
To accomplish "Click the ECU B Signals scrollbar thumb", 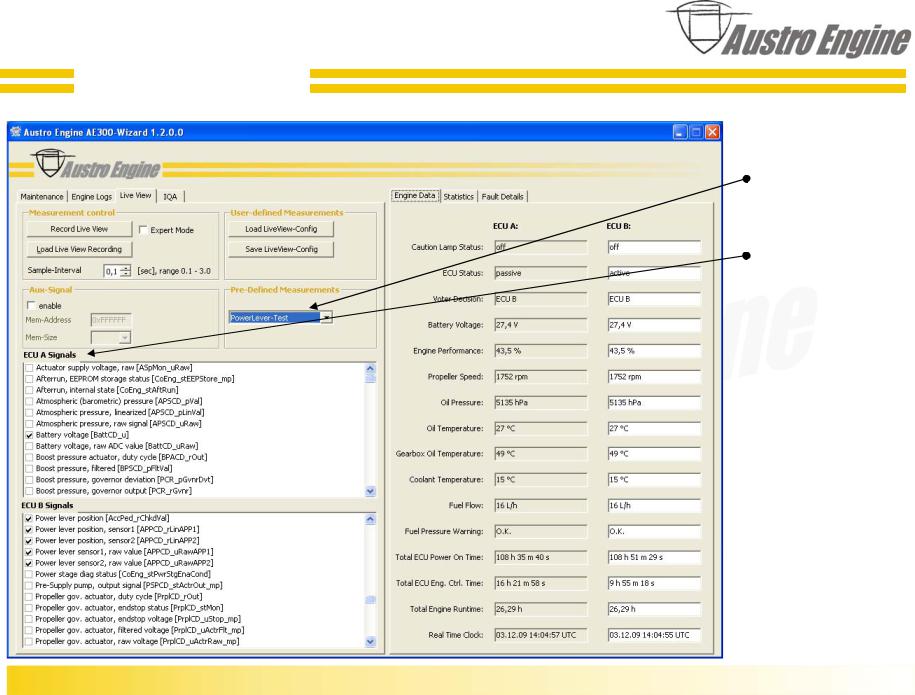I will coord(371,600).
